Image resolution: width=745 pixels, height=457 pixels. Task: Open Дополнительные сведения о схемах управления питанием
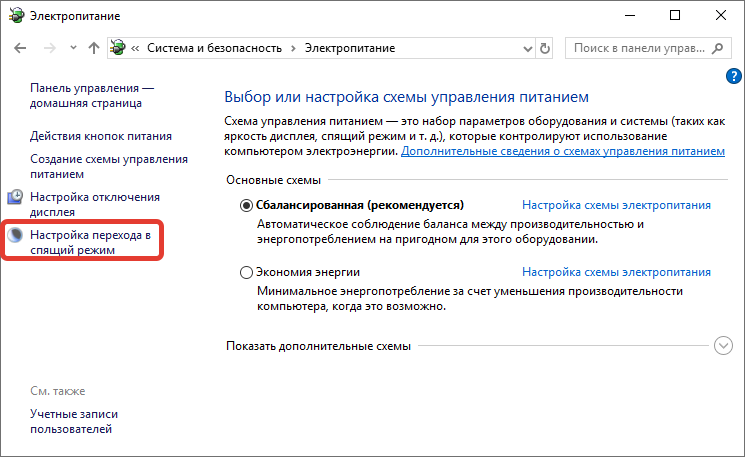(563, 151)
